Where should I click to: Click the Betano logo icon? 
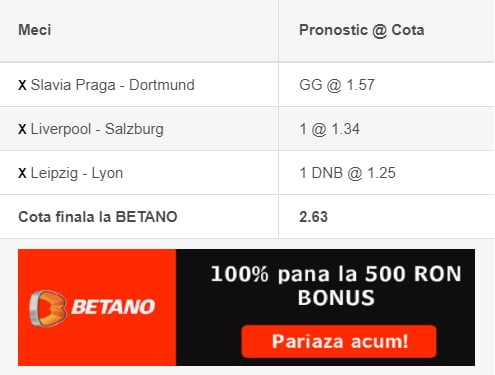pyautogui.click(x=48, y=308)
